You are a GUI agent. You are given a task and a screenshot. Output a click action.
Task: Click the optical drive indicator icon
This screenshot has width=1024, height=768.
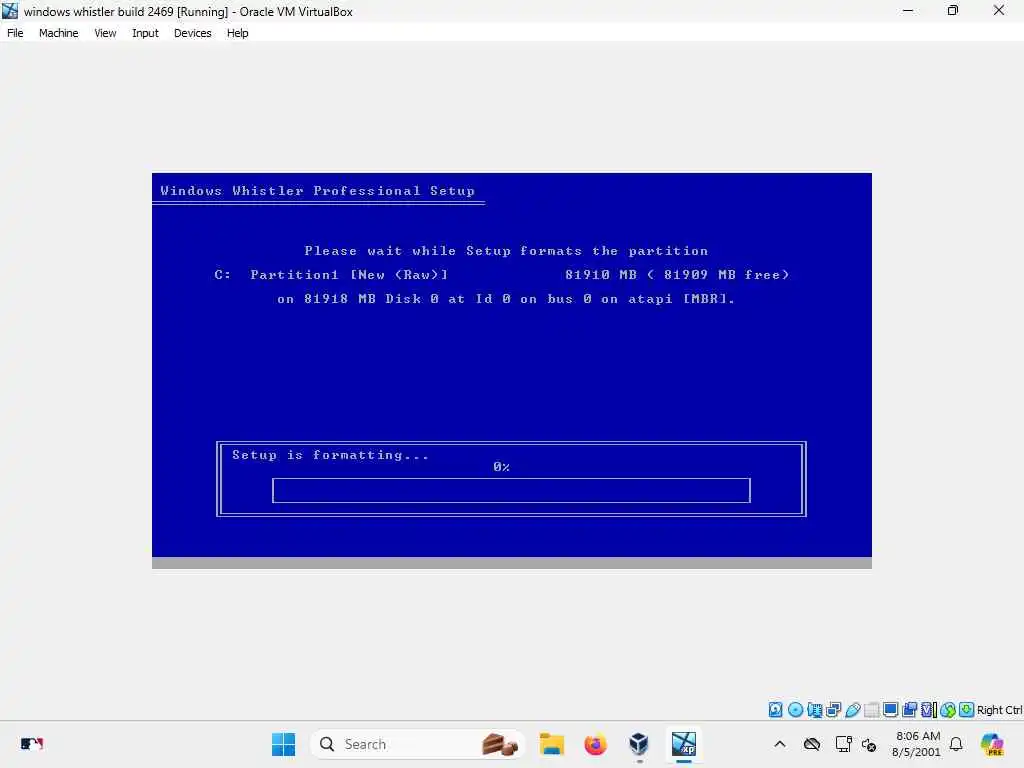point(795,710)
